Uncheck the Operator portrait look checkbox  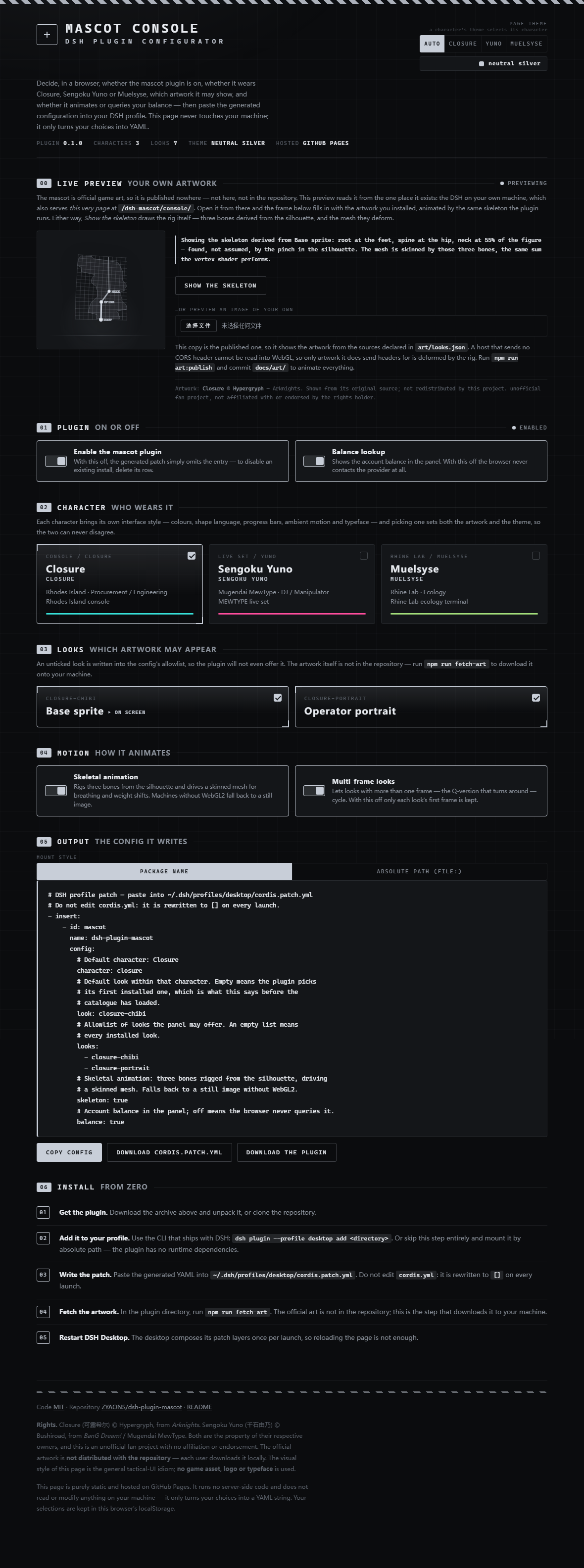pyautogui.click(x=536, y=698)
